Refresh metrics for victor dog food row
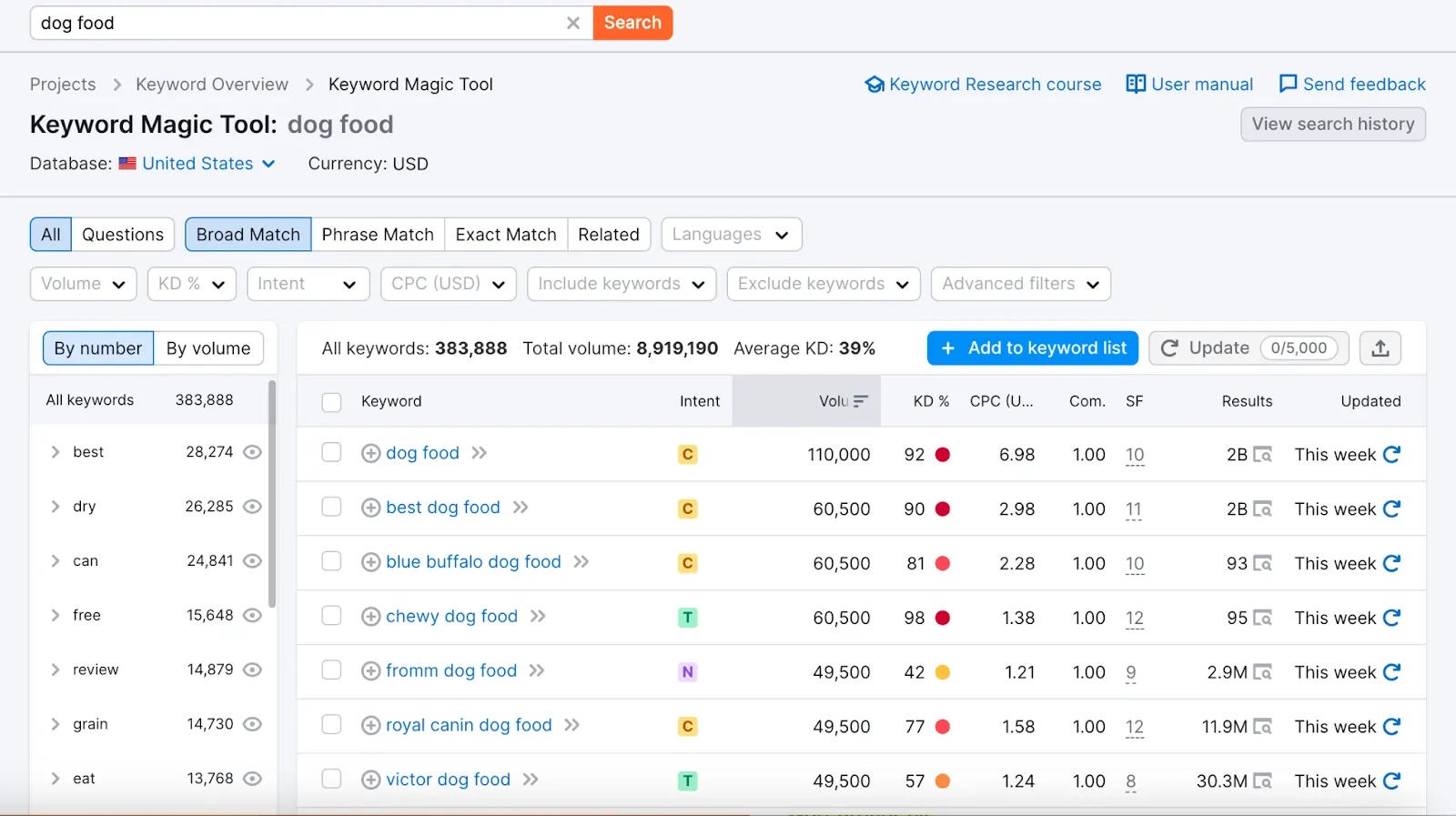1456x816 pixels. [1391, 781]
